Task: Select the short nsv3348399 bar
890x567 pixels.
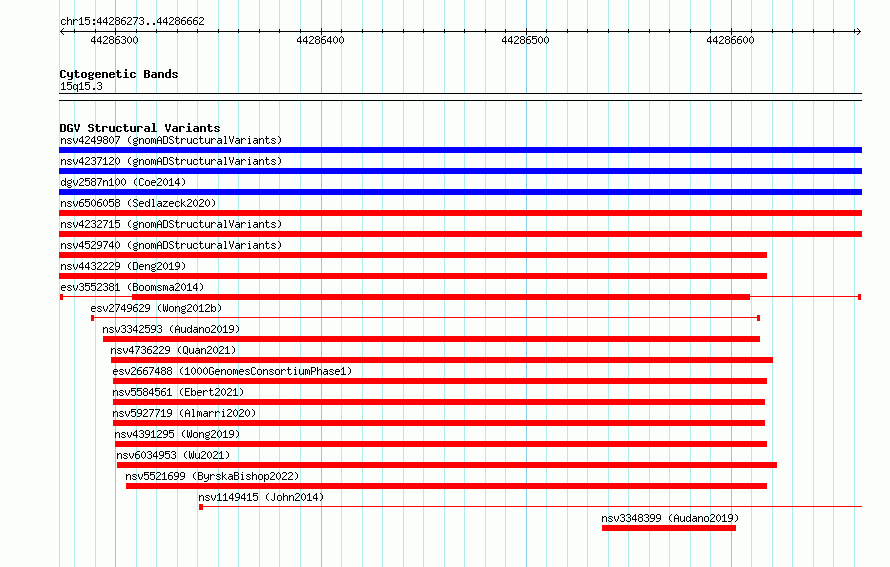Action: coord(669,528)
